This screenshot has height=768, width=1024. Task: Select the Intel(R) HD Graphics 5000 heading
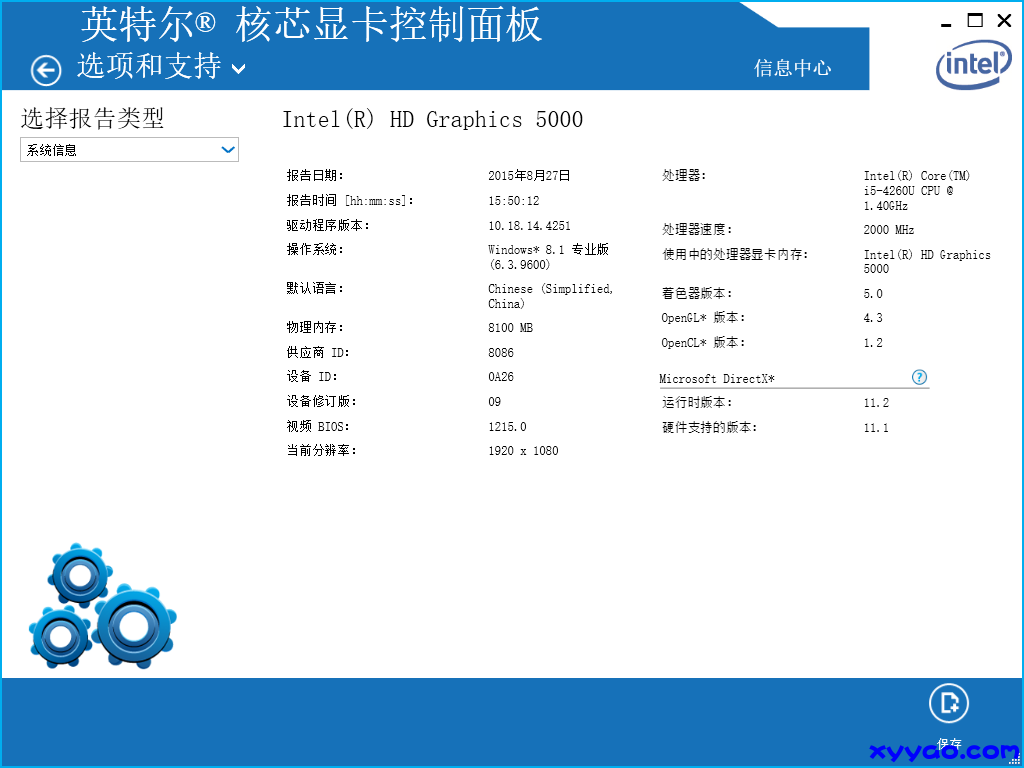click(x=432, y=120)
